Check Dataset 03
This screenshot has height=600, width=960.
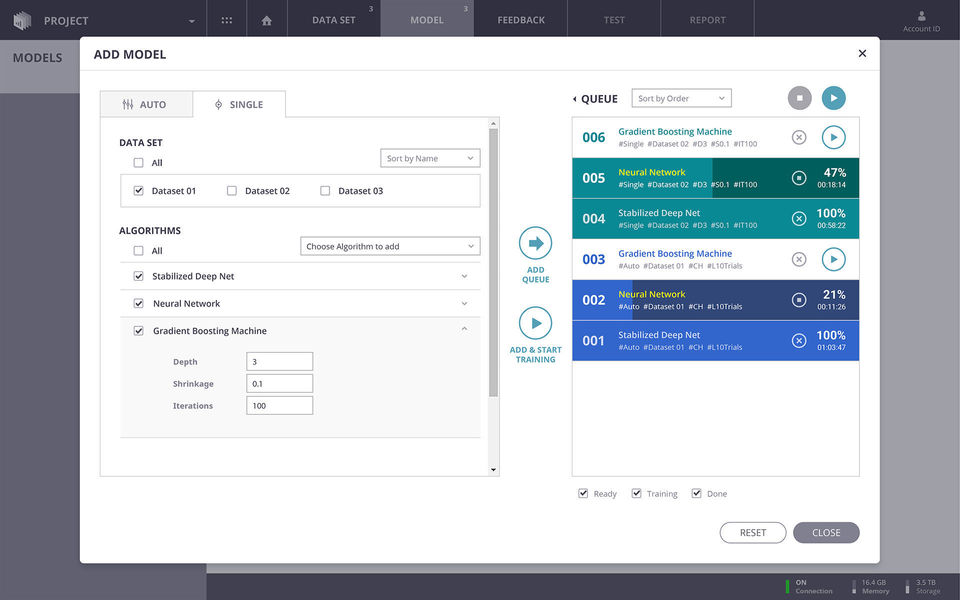point(325,191)
